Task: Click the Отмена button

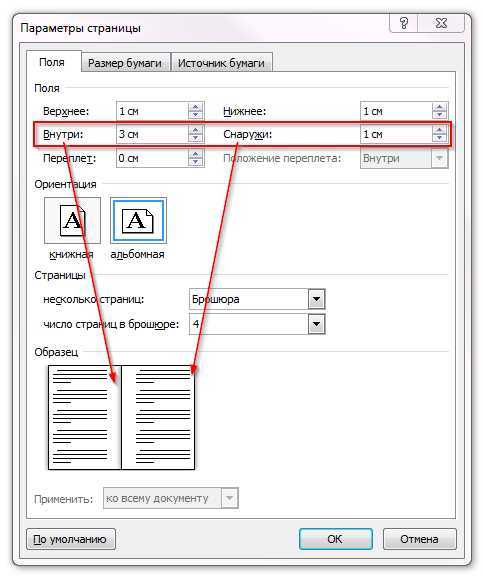Action: [419, 539]
